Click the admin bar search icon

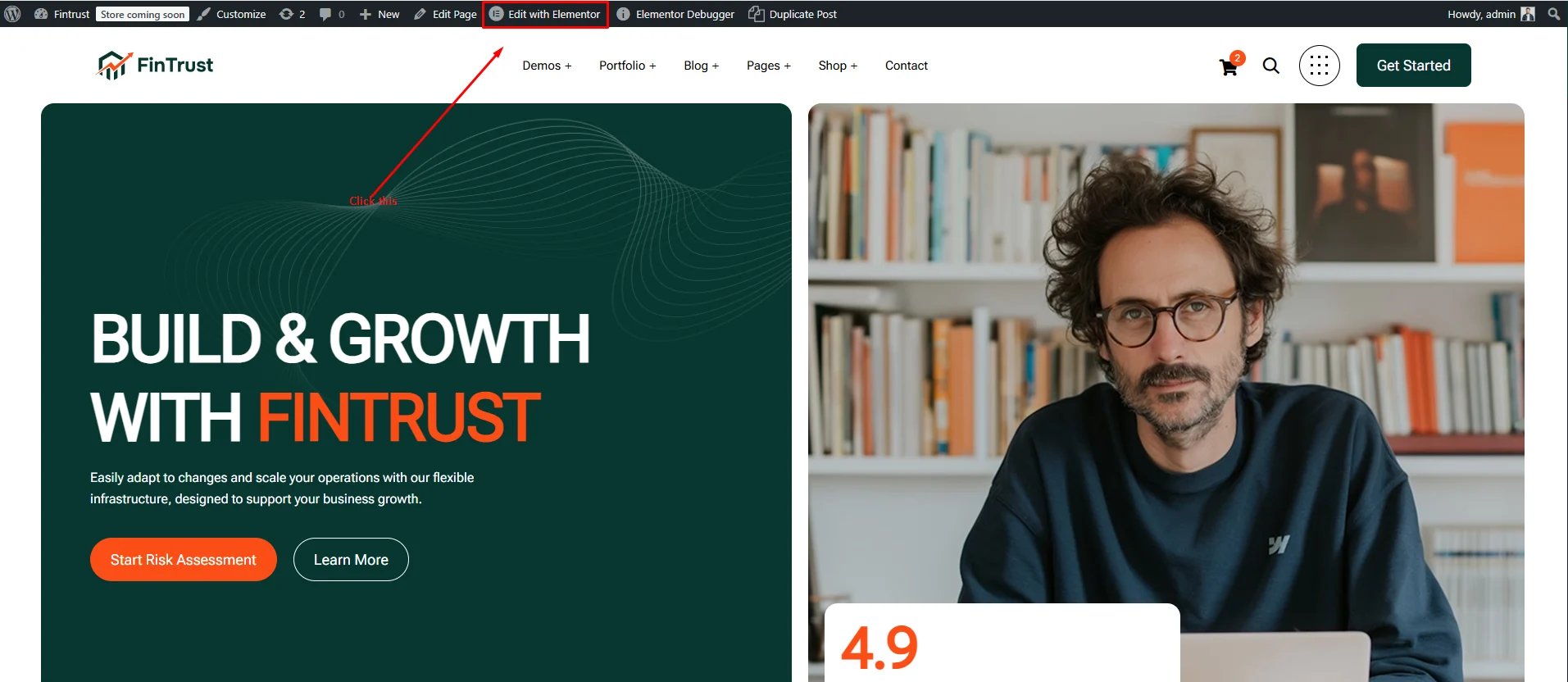pos(1553,14)
